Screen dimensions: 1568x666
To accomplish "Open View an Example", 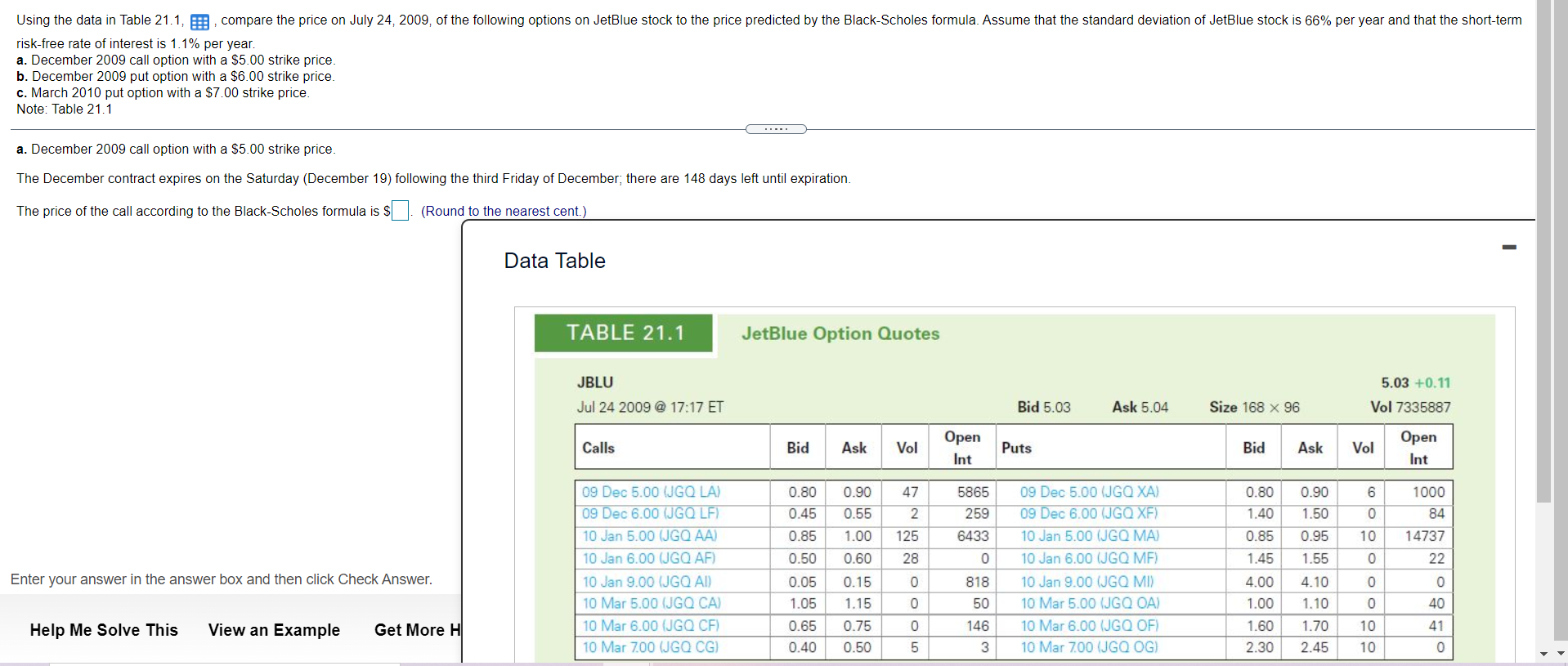I will (x=274, y=630).
